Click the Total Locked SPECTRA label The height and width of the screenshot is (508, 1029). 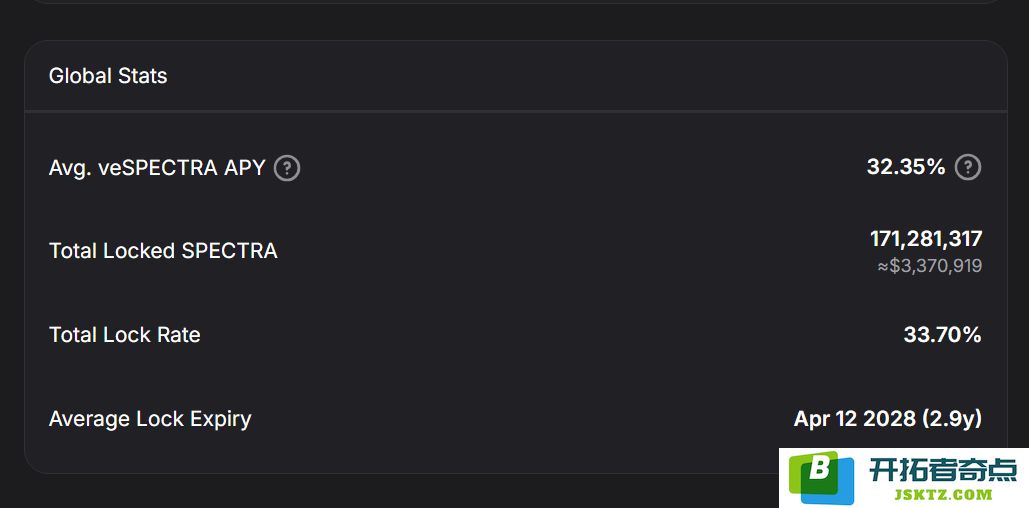tap(163, 251)
